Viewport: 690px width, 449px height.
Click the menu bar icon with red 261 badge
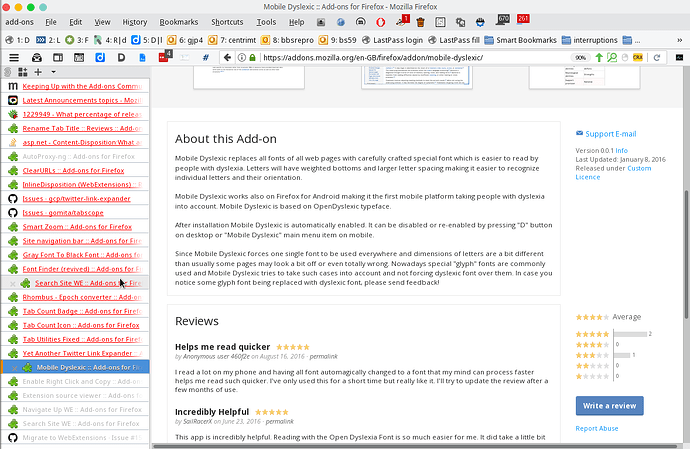click(523, 19)
